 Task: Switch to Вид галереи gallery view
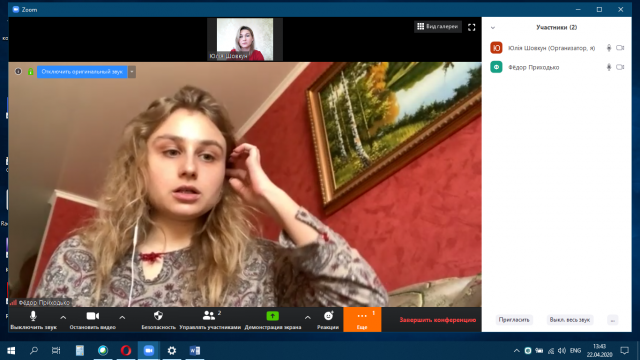point(438,27)
